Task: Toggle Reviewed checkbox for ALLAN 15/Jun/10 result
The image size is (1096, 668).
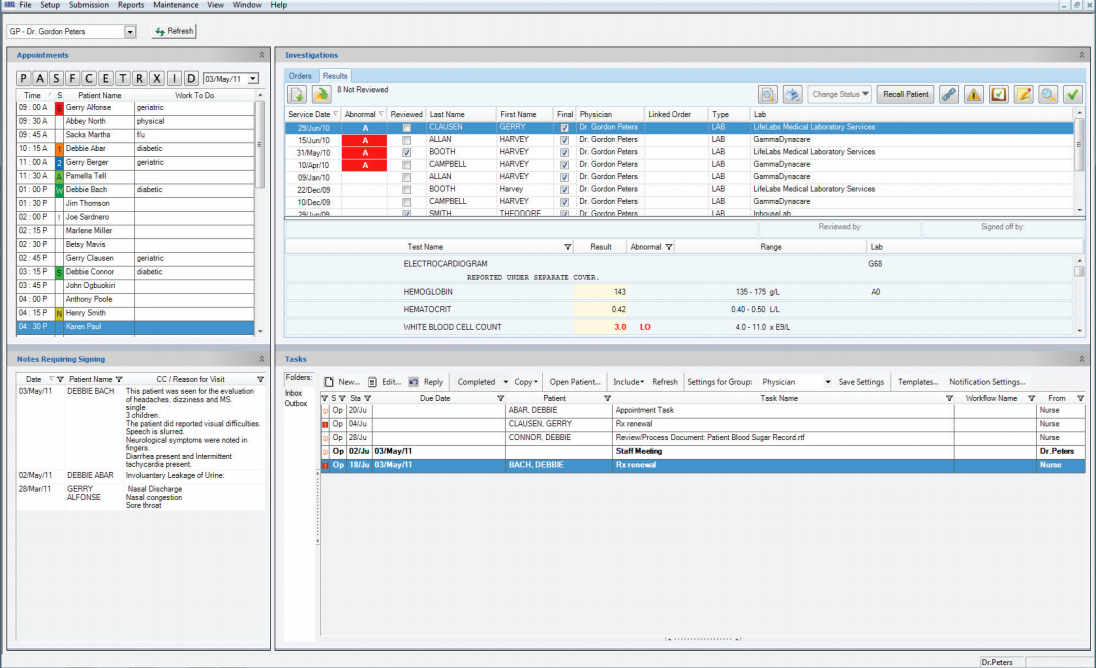Action: click(x=406, y=140)
